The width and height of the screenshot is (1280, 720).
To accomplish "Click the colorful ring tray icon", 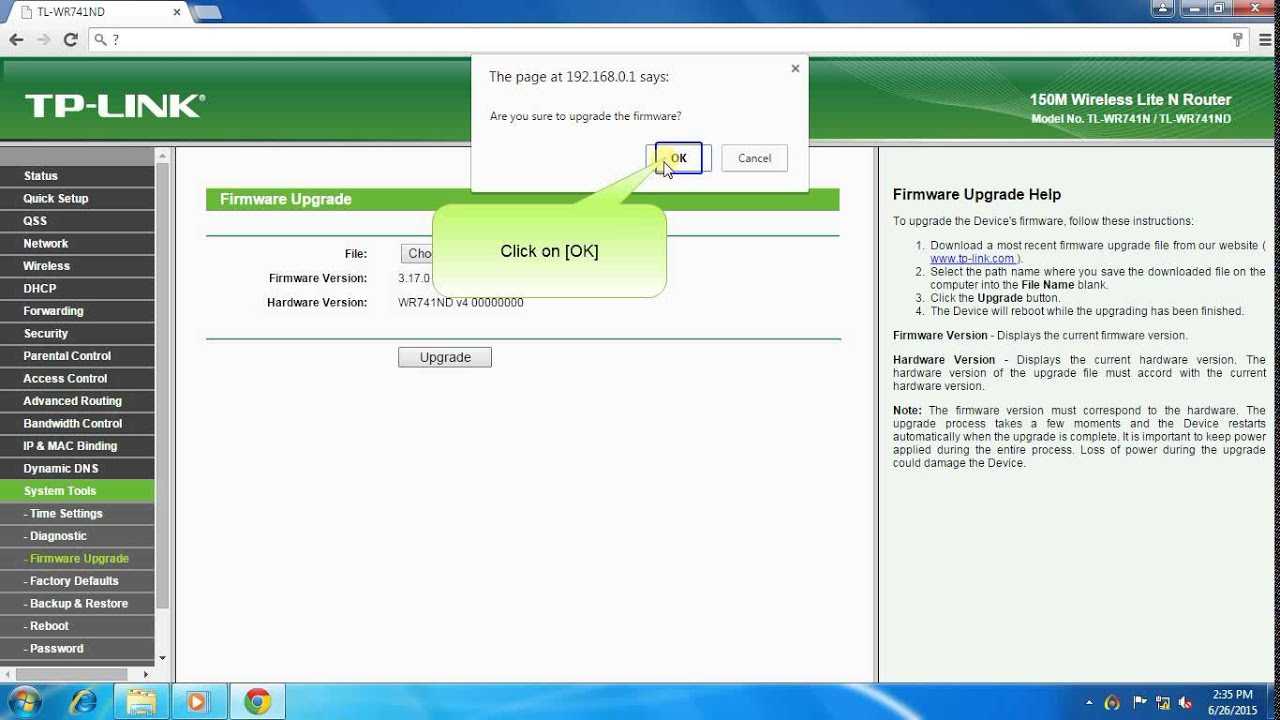I will tap(1112, 703).
